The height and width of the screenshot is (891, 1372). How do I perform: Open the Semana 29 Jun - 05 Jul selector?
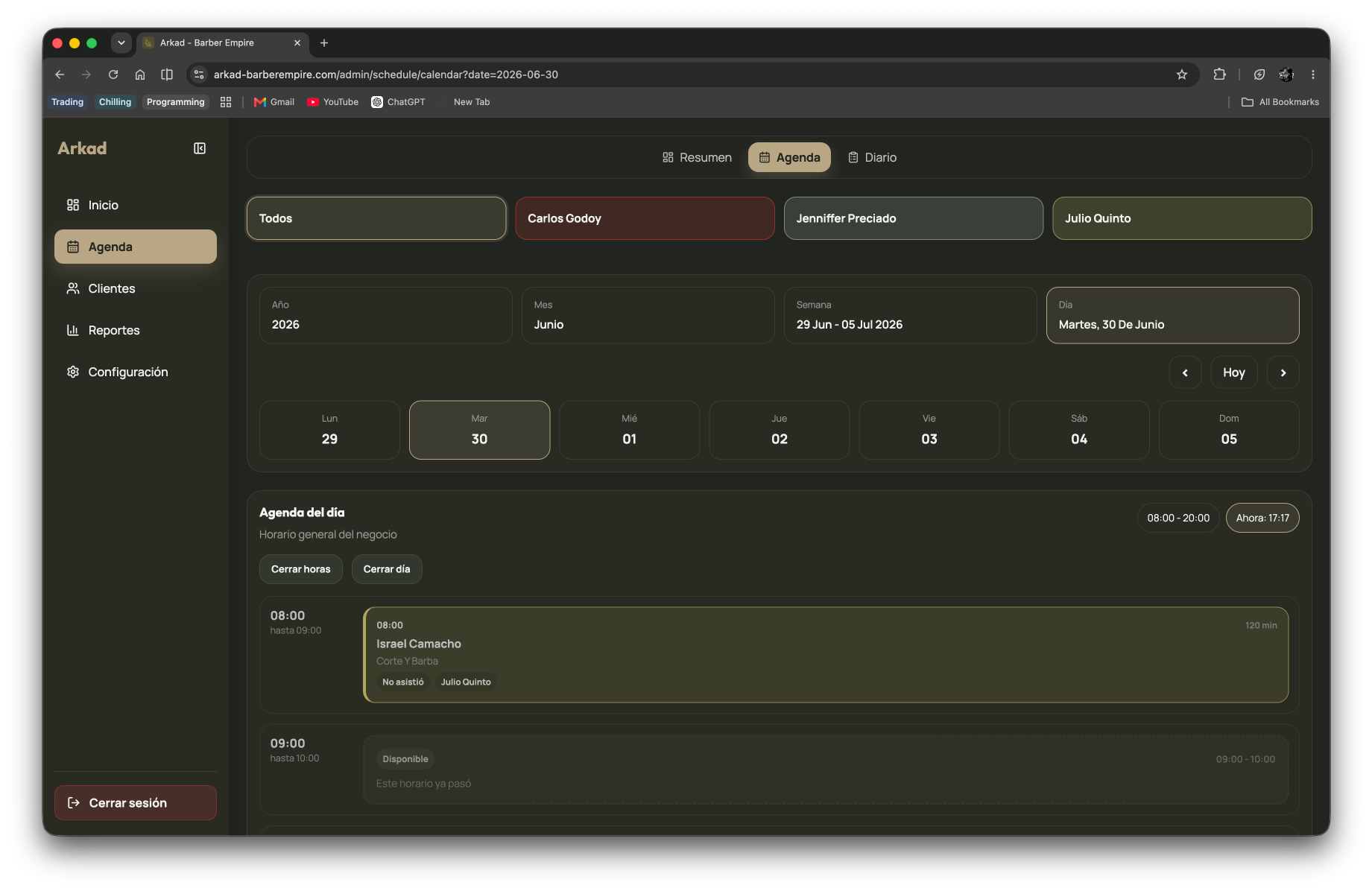click(911, 315)
